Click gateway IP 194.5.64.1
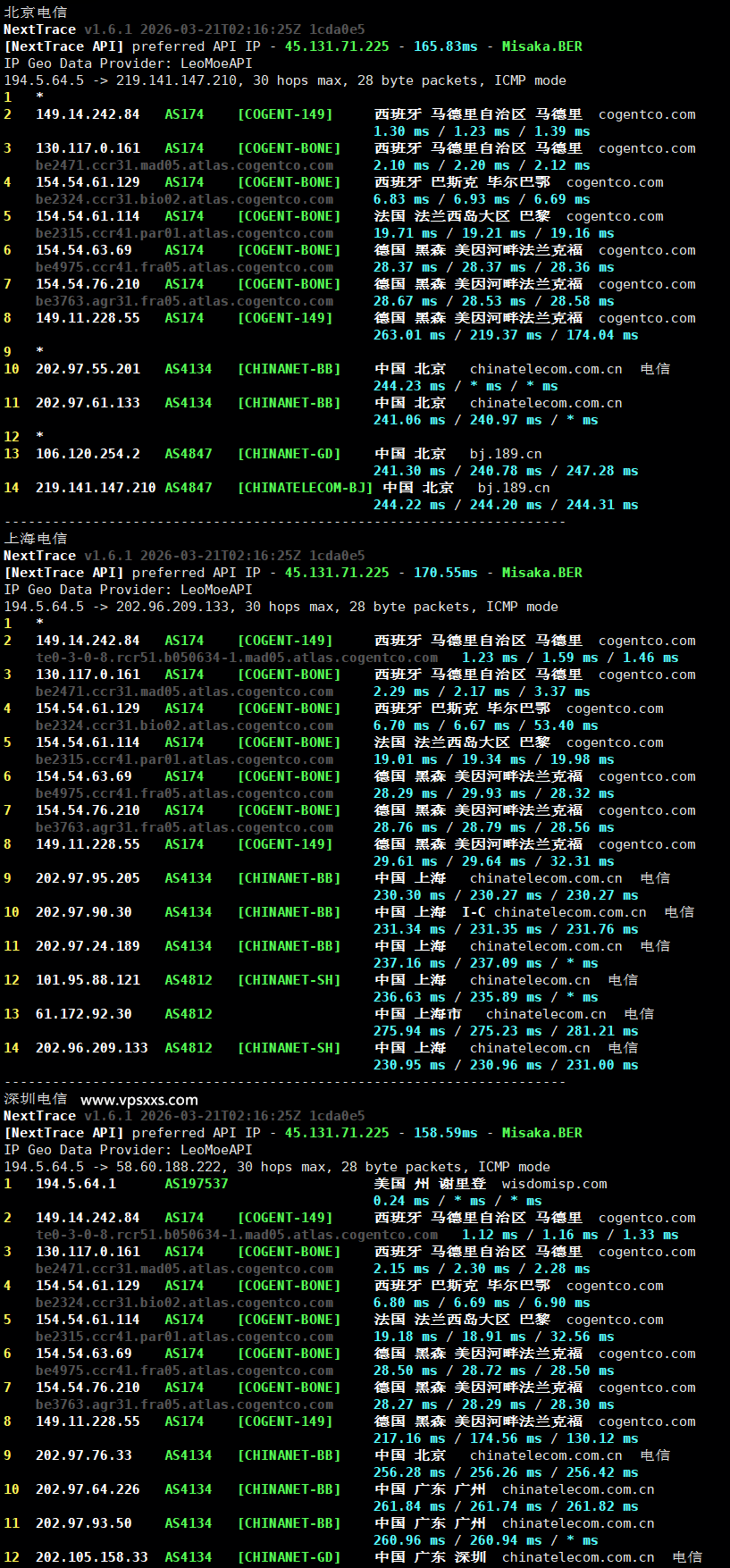 click(76, 1184)
